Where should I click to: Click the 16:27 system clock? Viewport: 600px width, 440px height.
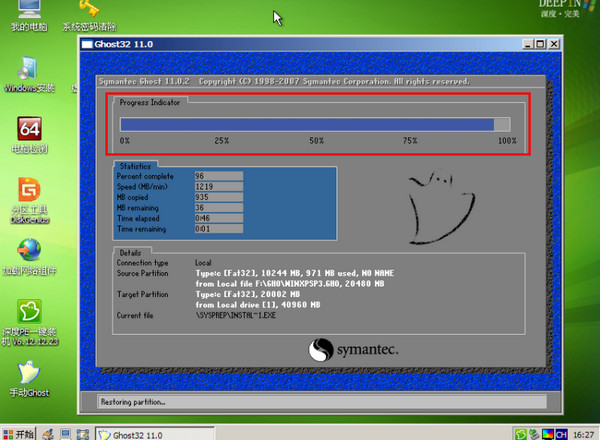point(584,435)
